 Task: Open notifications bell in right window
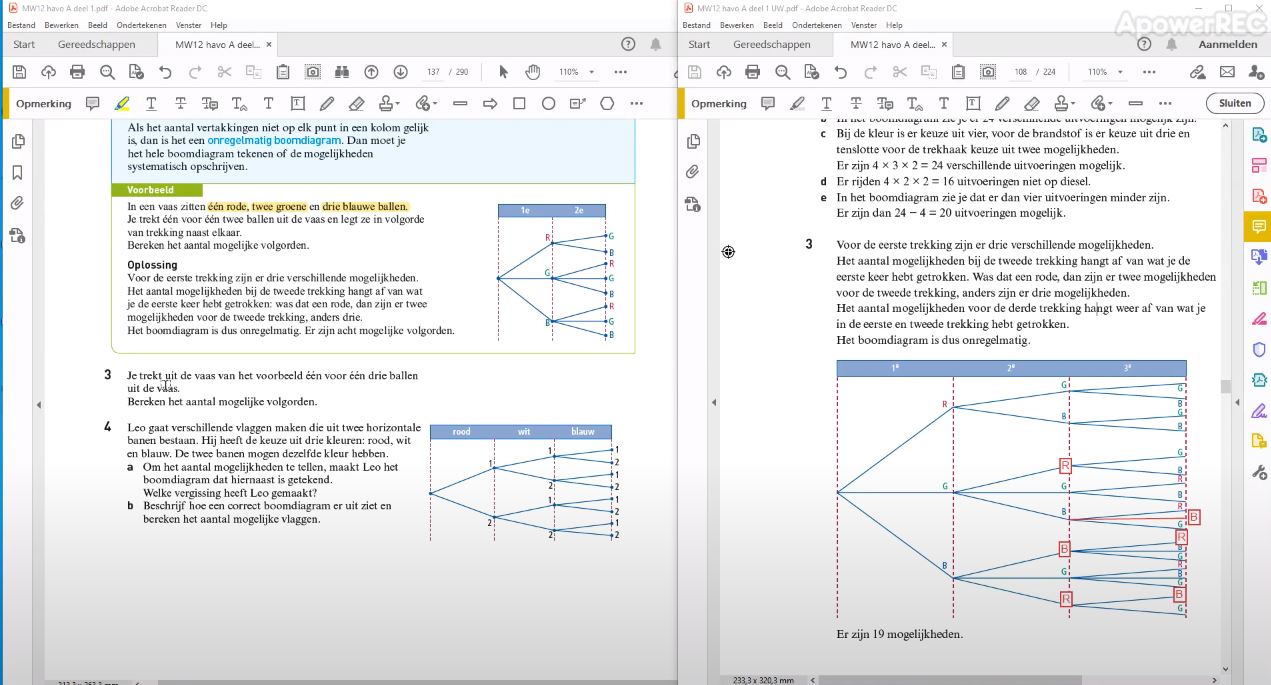[1172, 44]
